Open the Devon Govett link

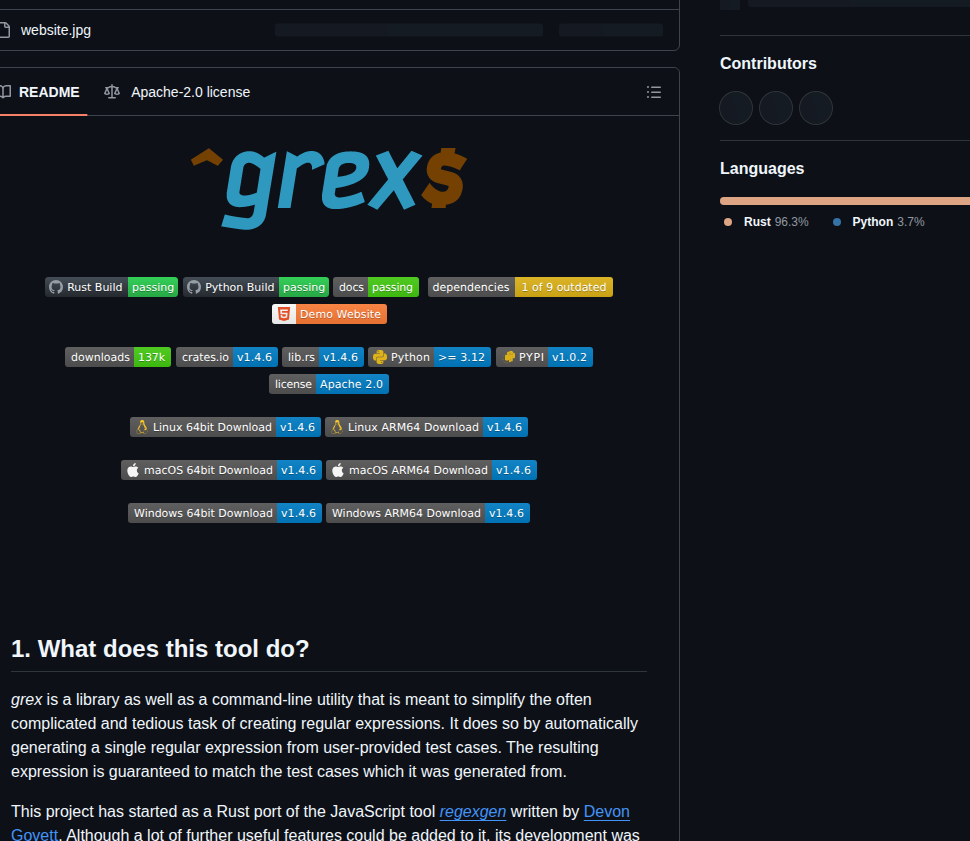(606, 811)
